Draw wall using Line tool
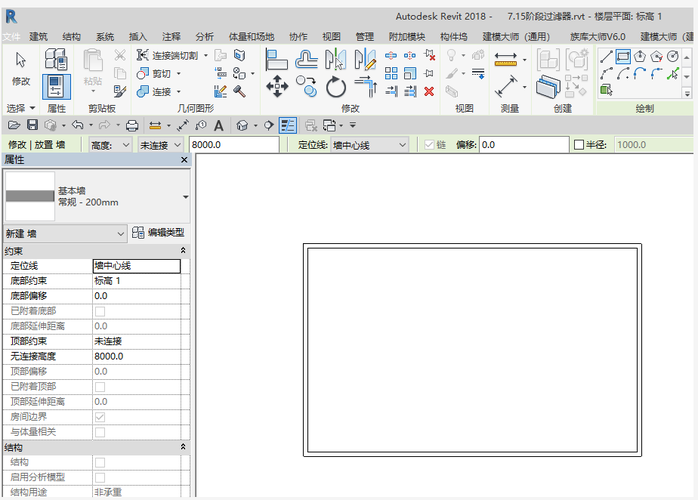The width and height of the screenshot is (698, 500). (606, 57)
